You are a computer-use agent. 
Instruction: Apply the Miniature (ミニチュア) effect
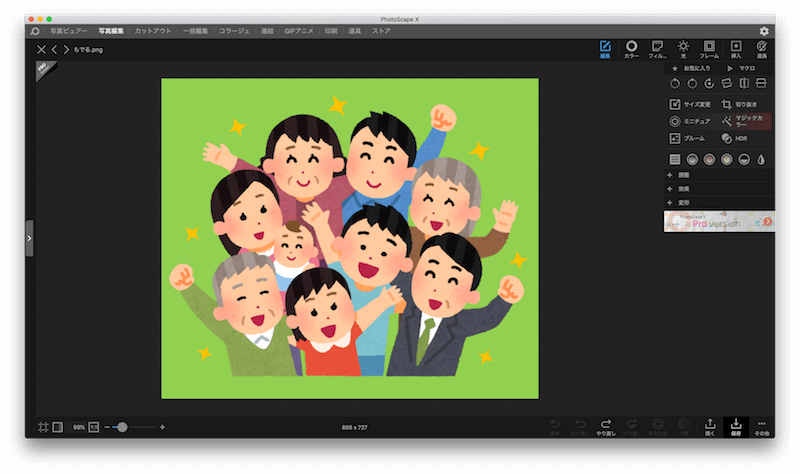point(690,121)
